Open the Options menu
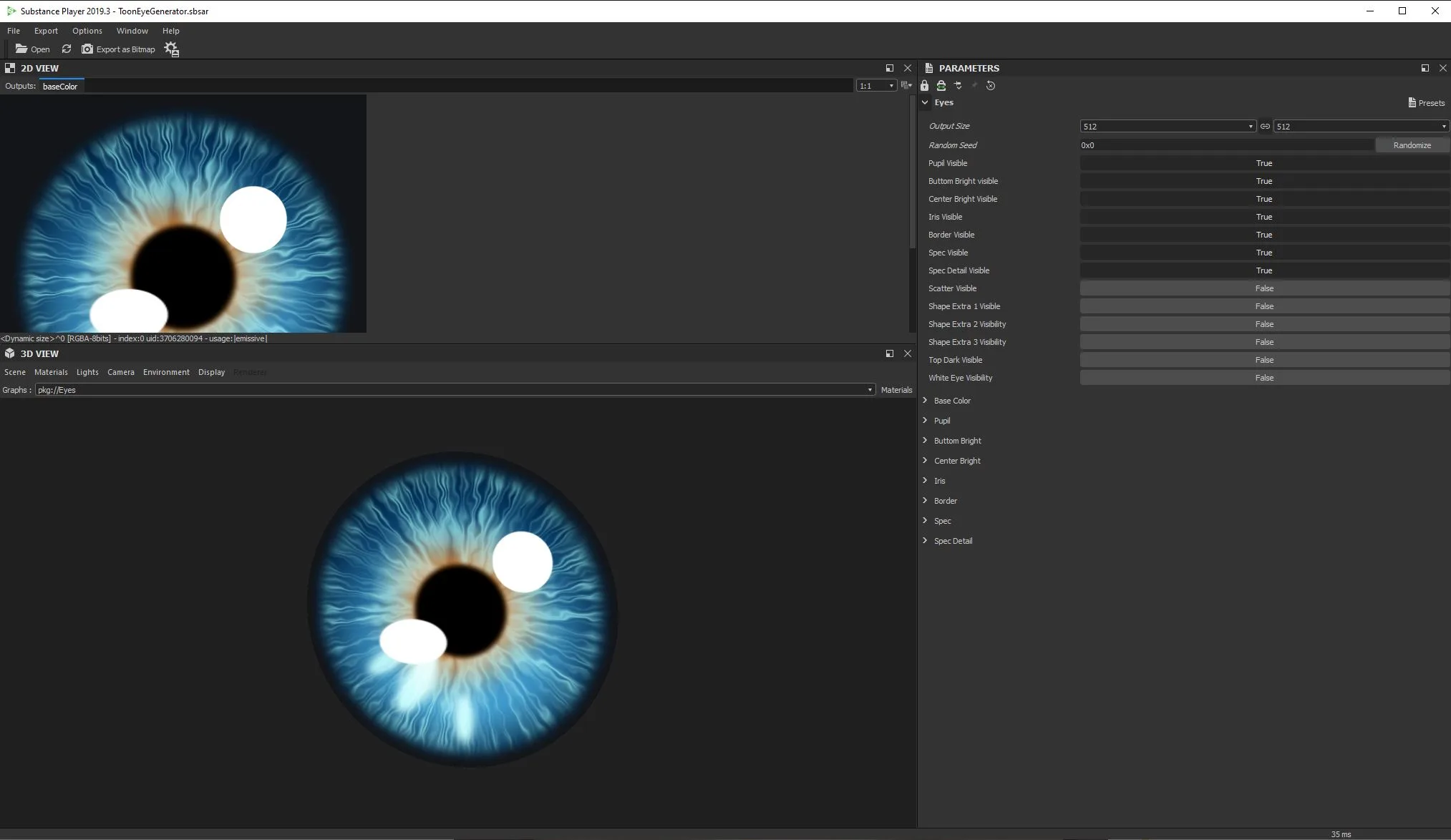This screenshot has height=840, width=1451. (87, 31)
